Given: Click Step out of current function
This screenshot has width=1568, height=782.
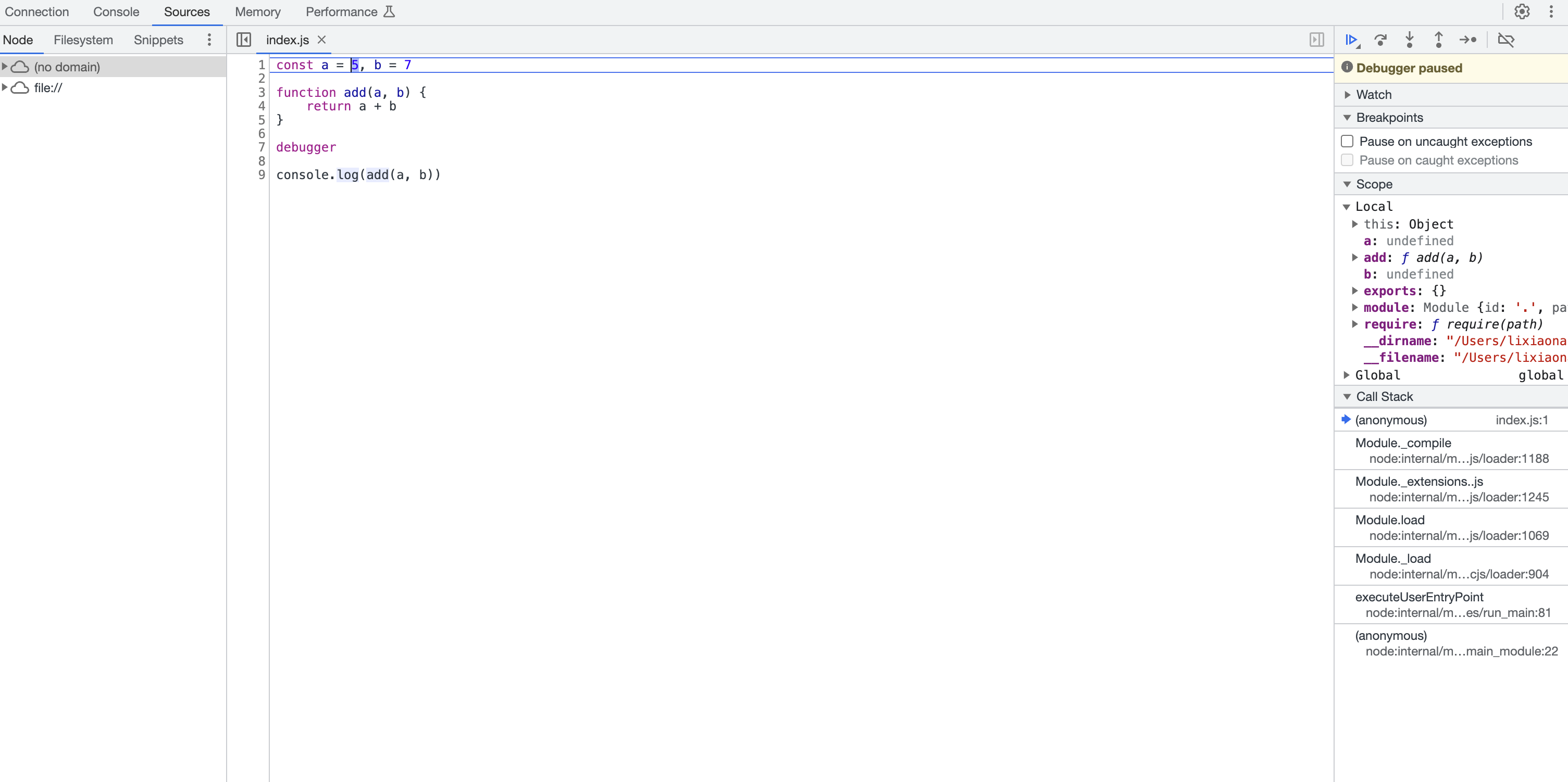Looking at the screenshot, I should (x=1438, y=40).
